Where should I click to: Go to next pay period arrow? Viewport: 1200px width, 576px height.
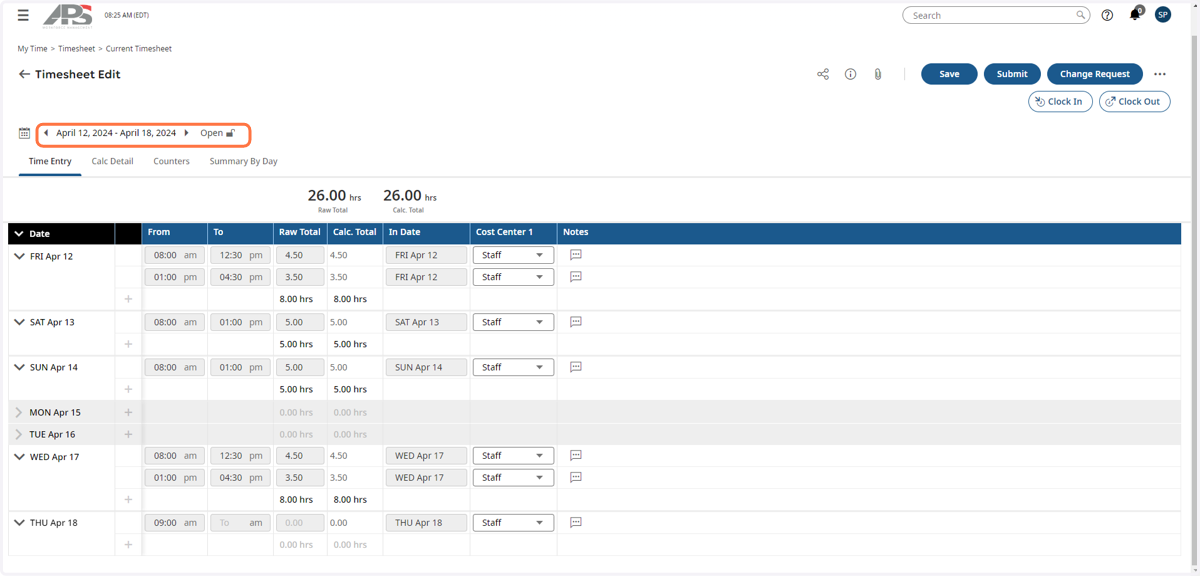click(186, 133)
